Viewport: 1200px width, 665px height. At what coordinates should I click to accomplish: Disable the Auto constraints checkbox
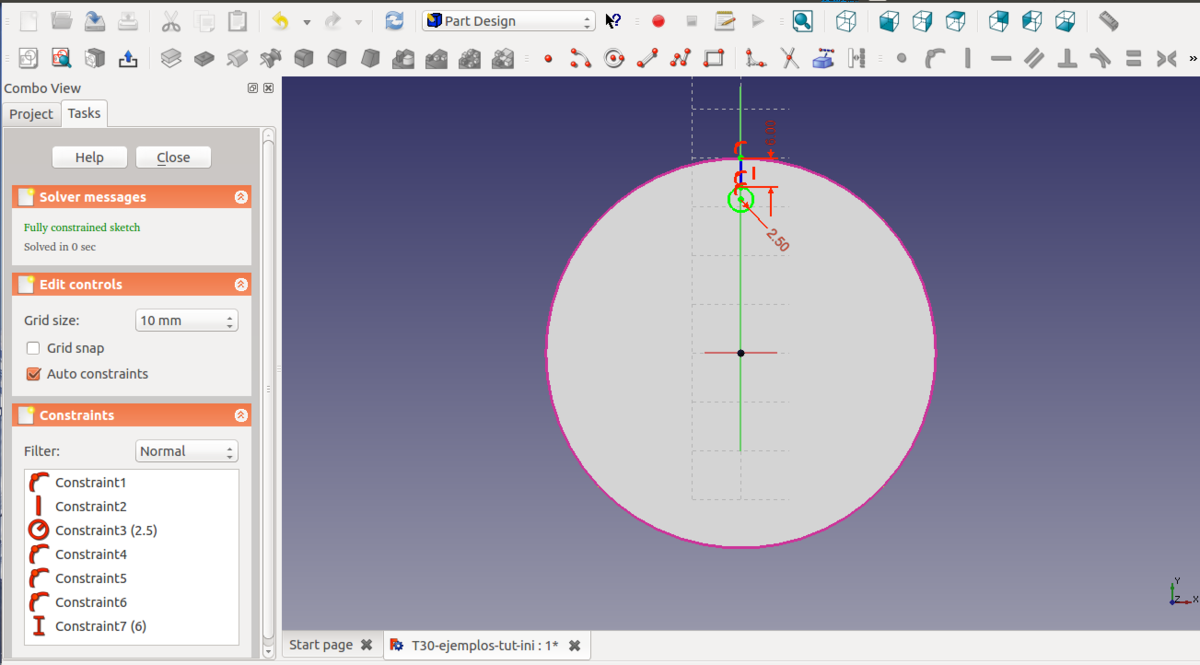pos(34,374)
